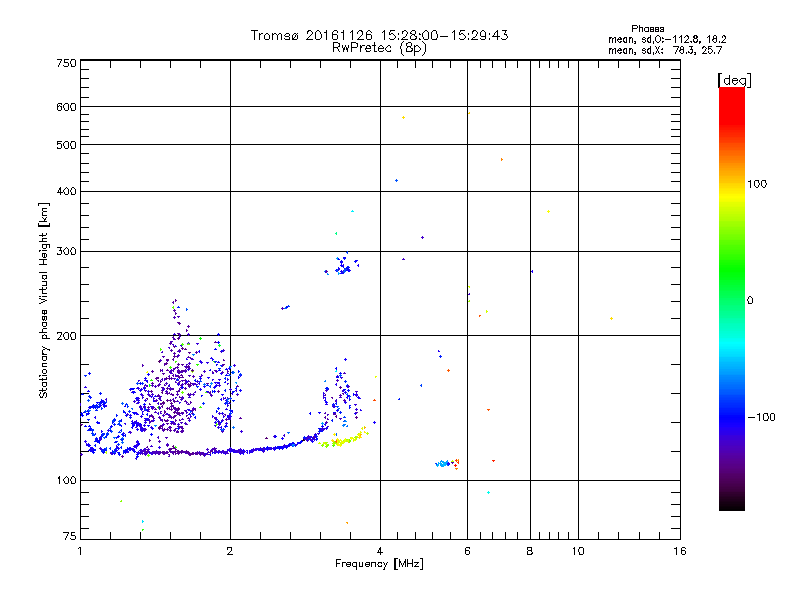This screenshot has width=800, height=600.
Task: Click the x-axis label '10'
Action: click(578, 551)
